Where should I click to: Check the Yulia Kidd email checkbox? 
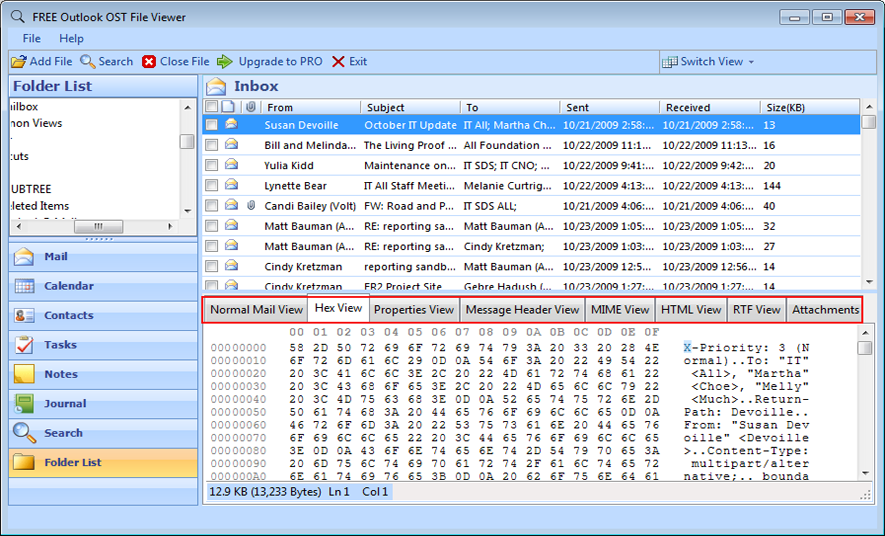click(212, 165)
